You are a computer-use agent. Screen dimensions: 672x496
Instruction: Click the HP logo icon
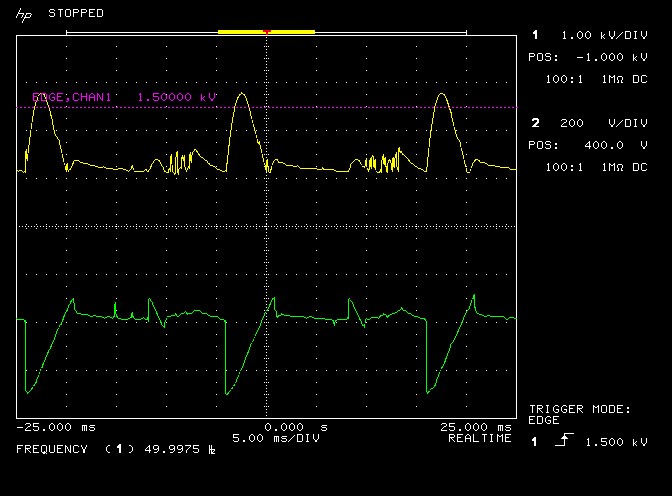[x=24, y=15]
